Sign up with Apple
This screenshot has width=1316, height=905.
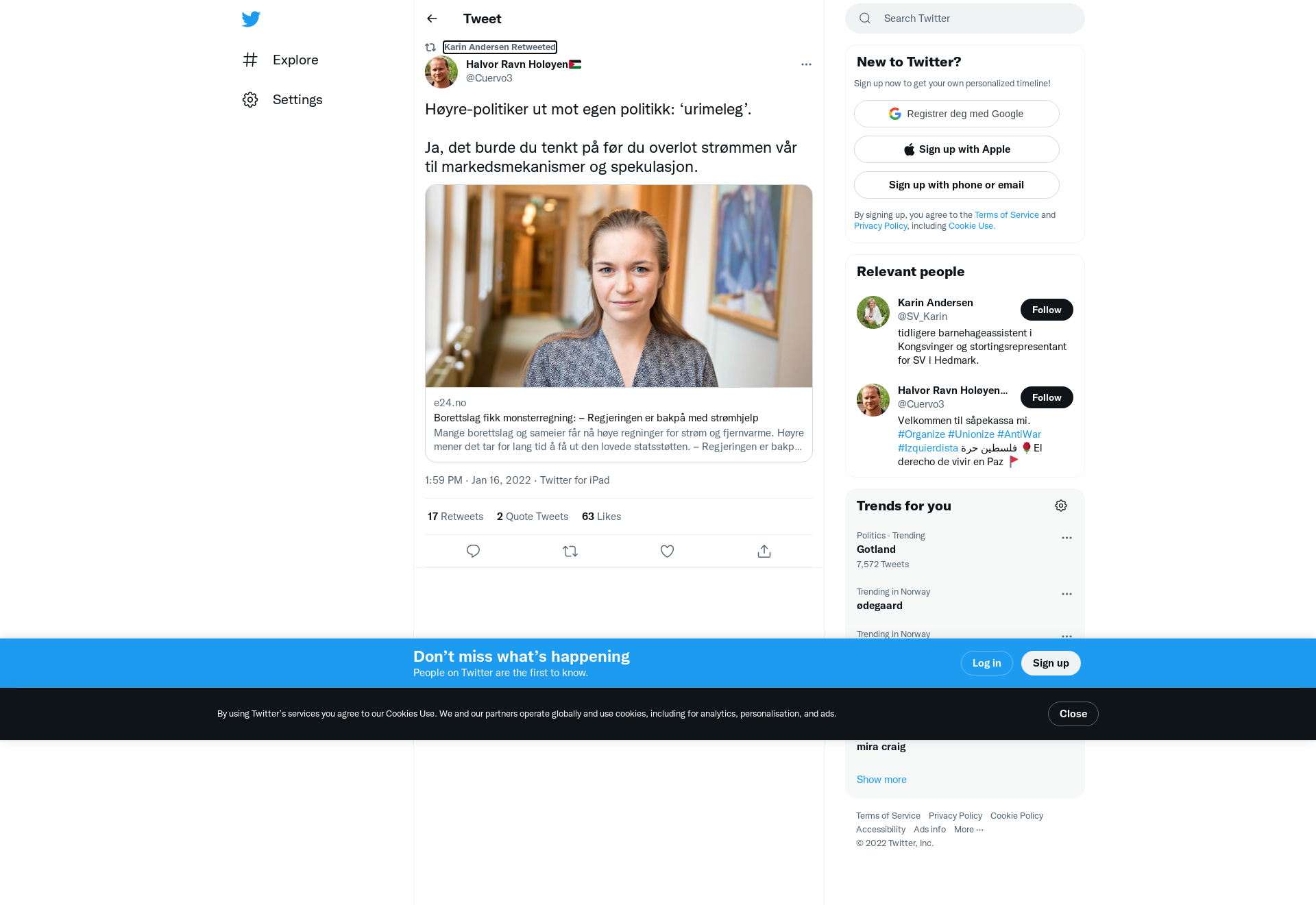(957, 149)
